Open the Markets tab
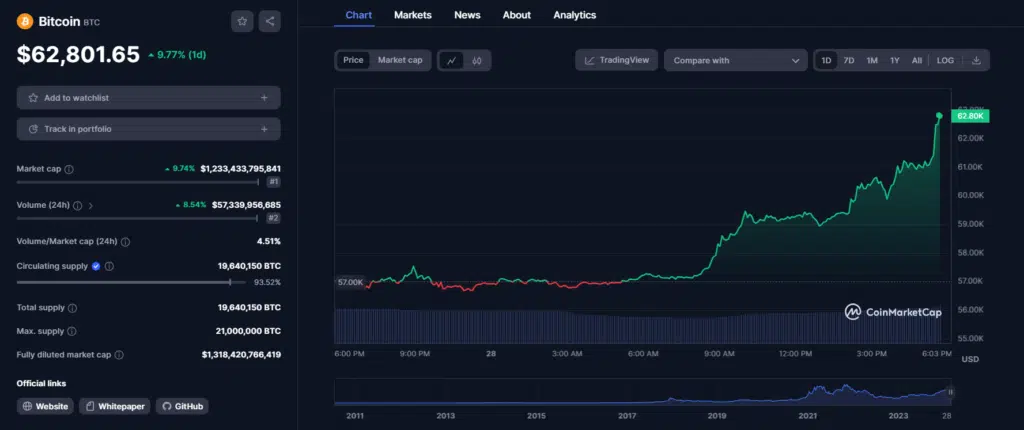Image resolution: width=1024 pixels, height=430 pixels. click(413, 15)
